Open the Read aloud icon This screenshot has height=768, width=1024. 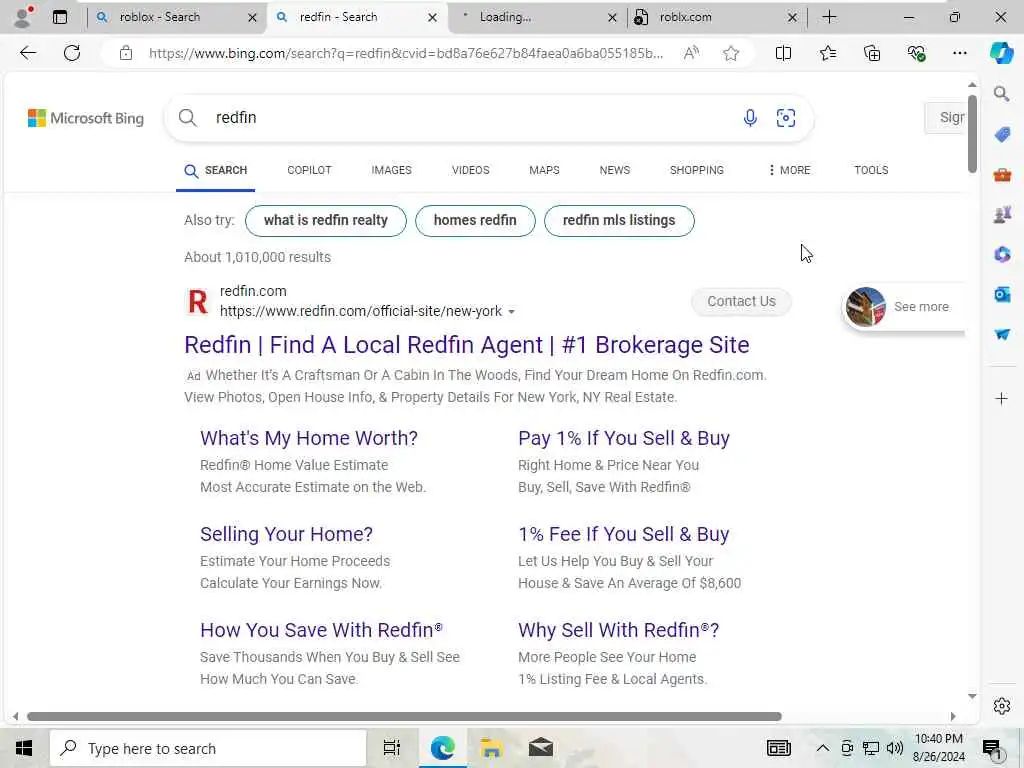click(691, 53)
